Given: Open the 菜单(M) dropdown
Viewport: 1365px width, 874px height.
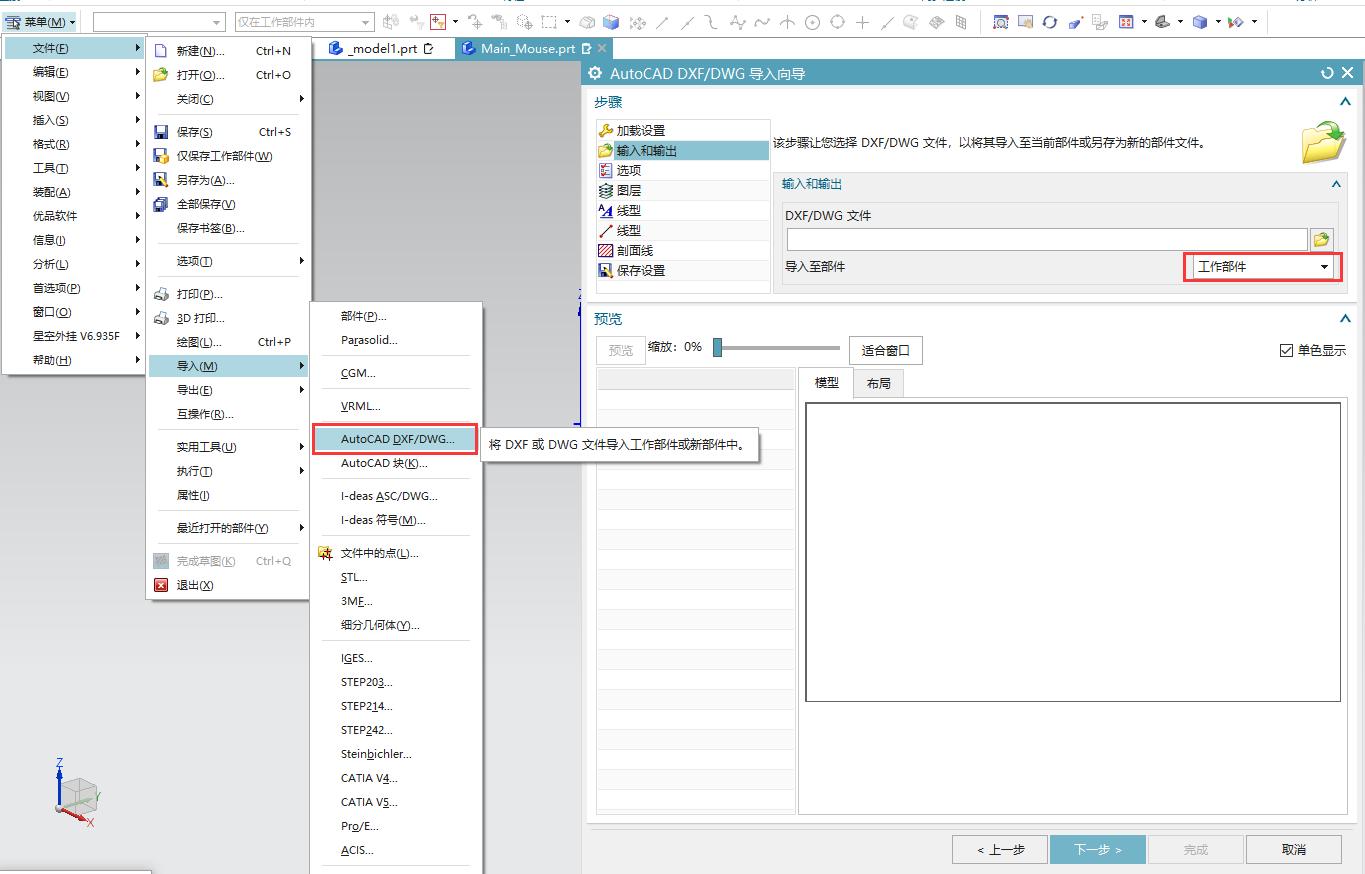Looking at the screenshot, I should pos(40,21).
